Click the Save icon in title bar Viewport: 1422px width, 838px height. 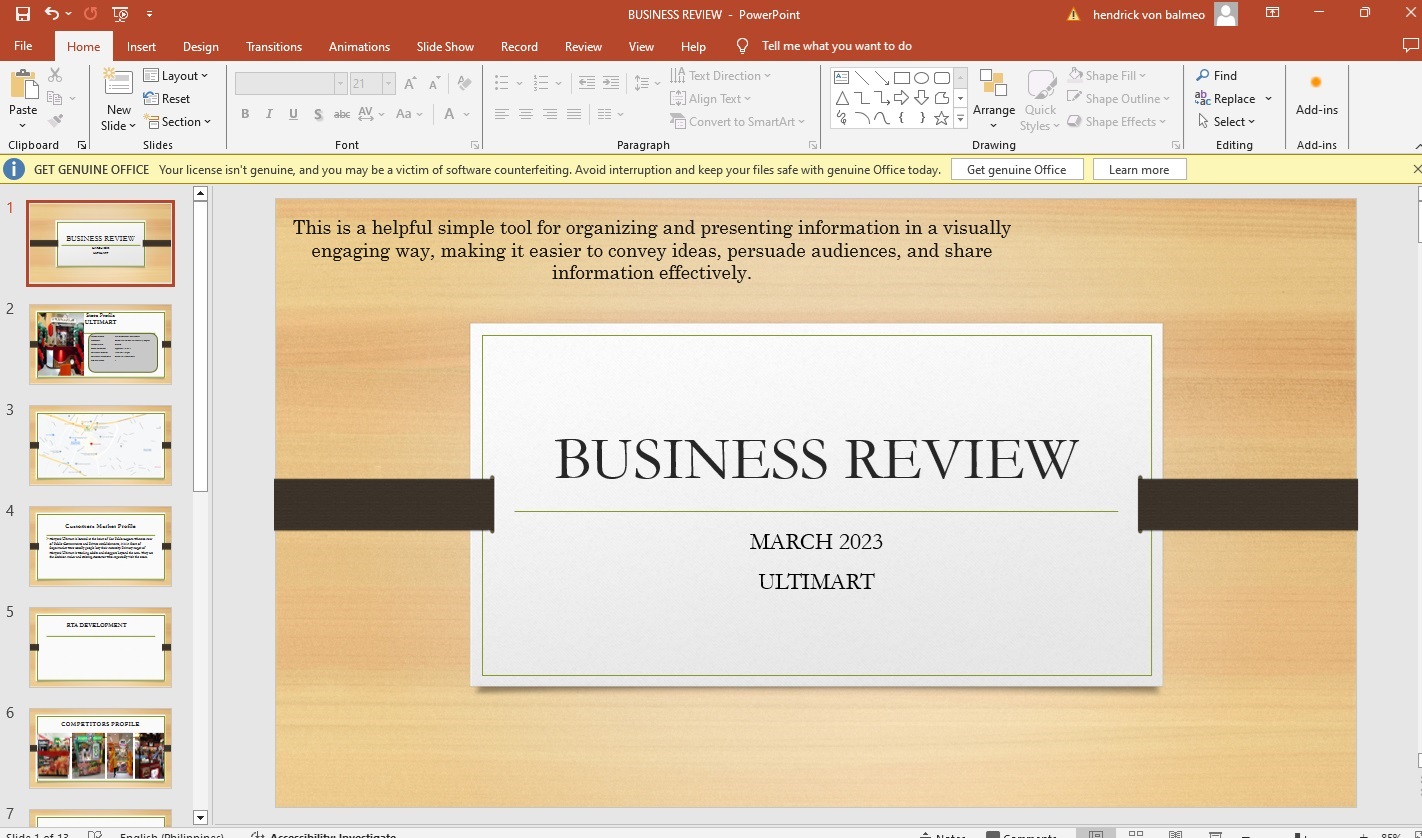(22, 14)
